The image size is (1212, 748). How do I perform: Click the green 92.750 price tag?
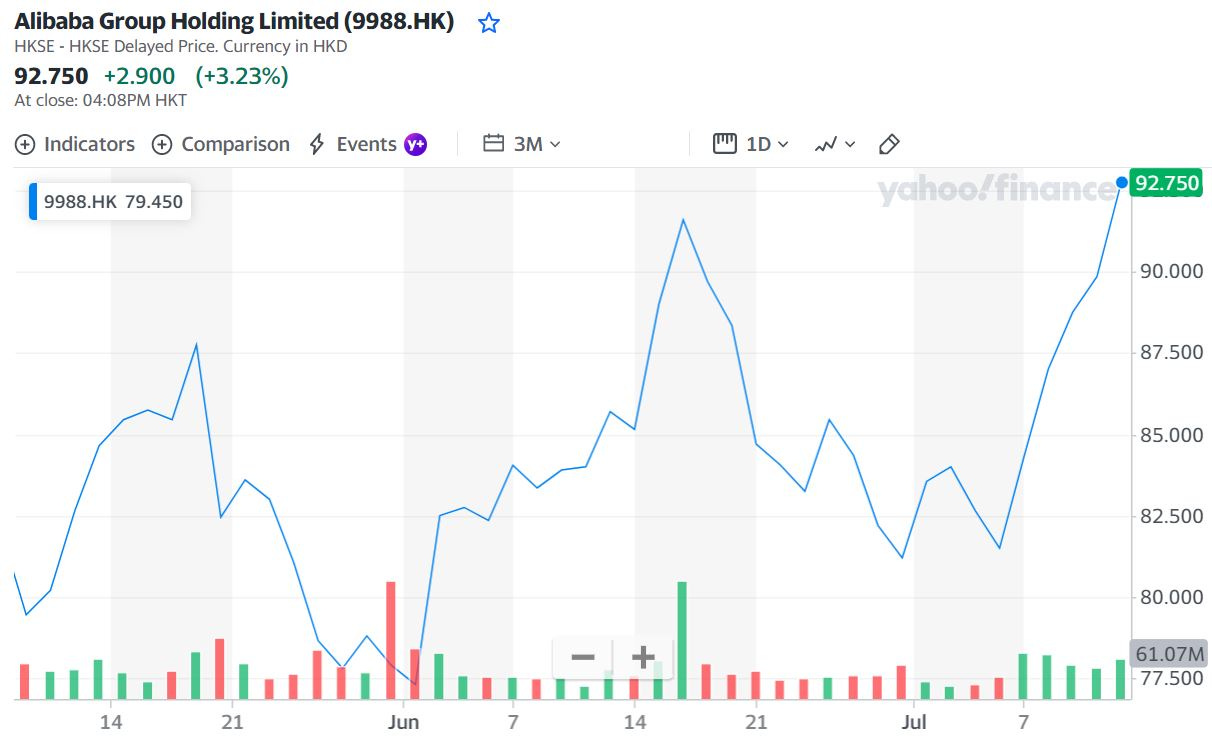tap(1166, 183)
